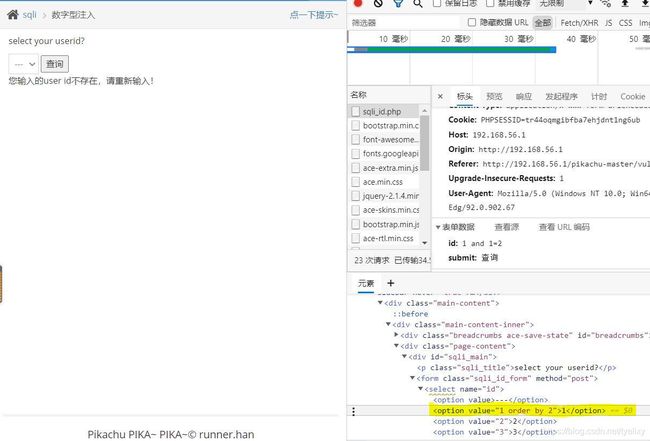Select the option value="3" node
The width and height of the screenshot is (650, 441).
tap(495, 432)
